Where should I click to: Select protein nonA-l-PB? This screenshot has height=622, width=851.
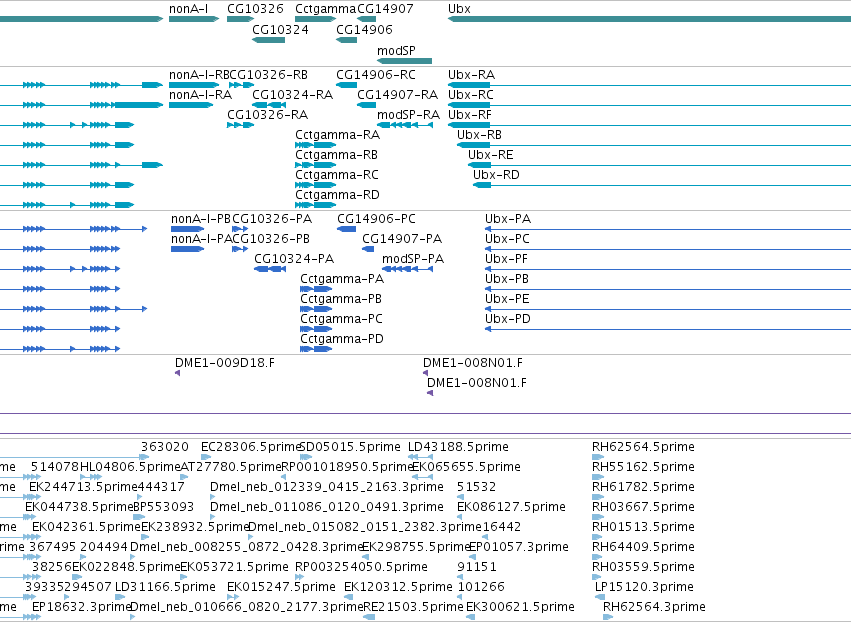pyautogui.click(x=188, y=229)
